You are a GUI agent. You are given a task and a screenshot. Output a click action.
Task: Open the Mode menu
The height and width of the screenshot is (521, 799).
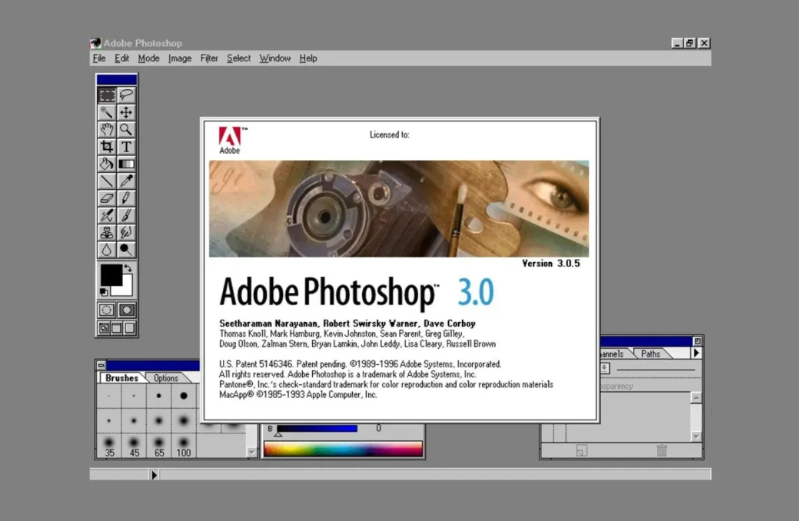click(x=148, y=58)
